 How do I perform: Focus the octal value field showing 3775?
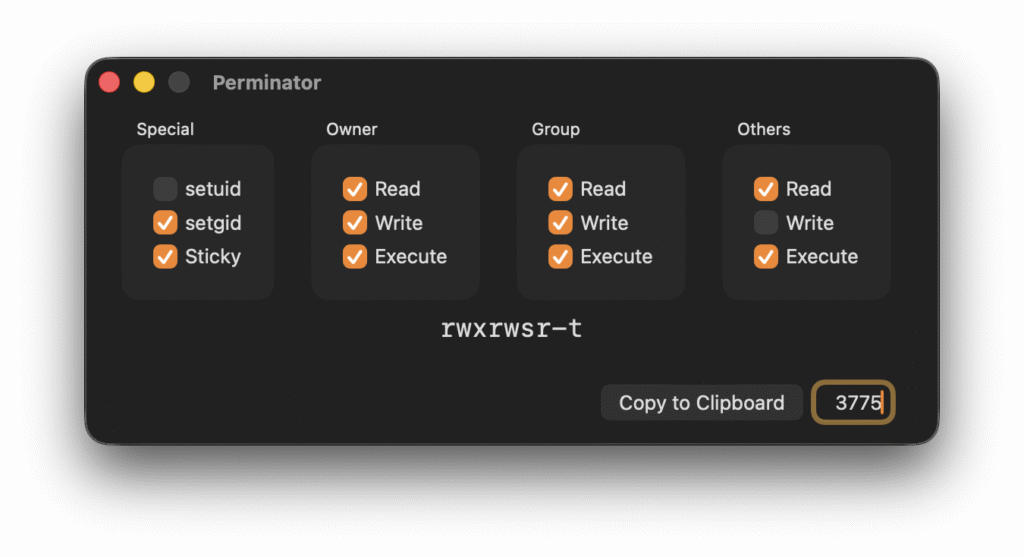(x=853, y=403)
